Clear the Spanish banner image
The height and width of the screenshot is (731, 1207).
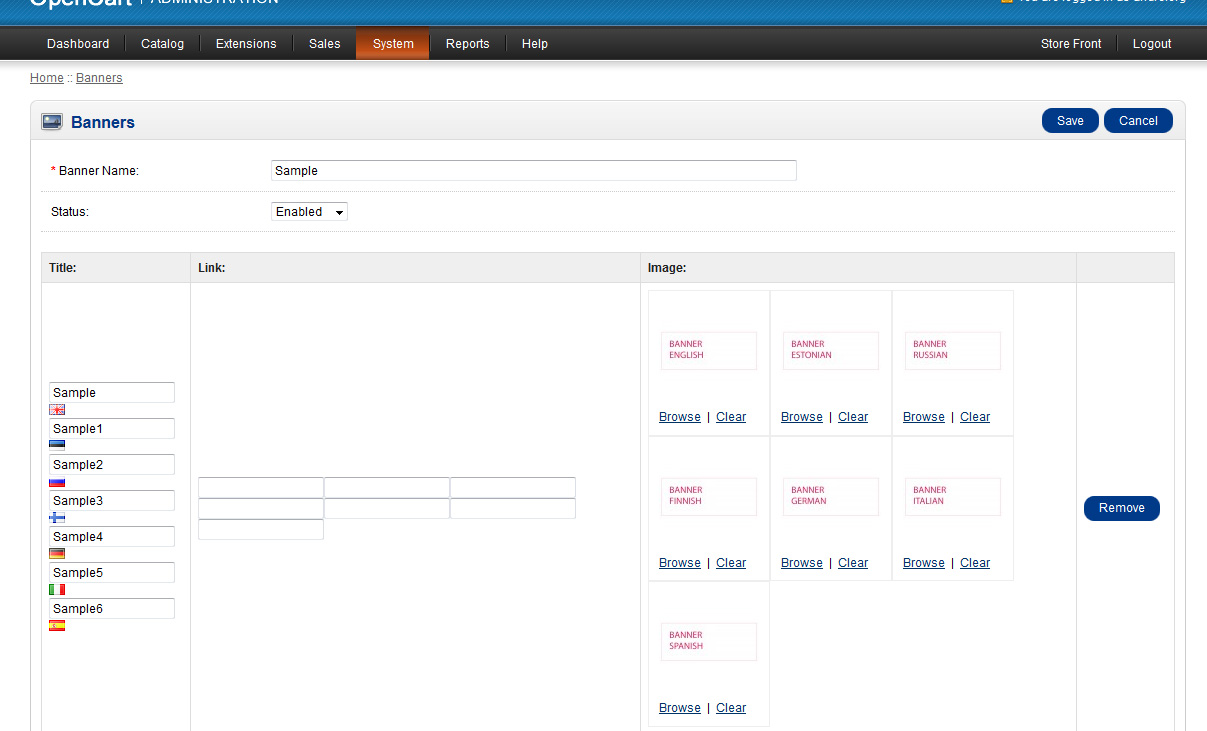(731, 708)
